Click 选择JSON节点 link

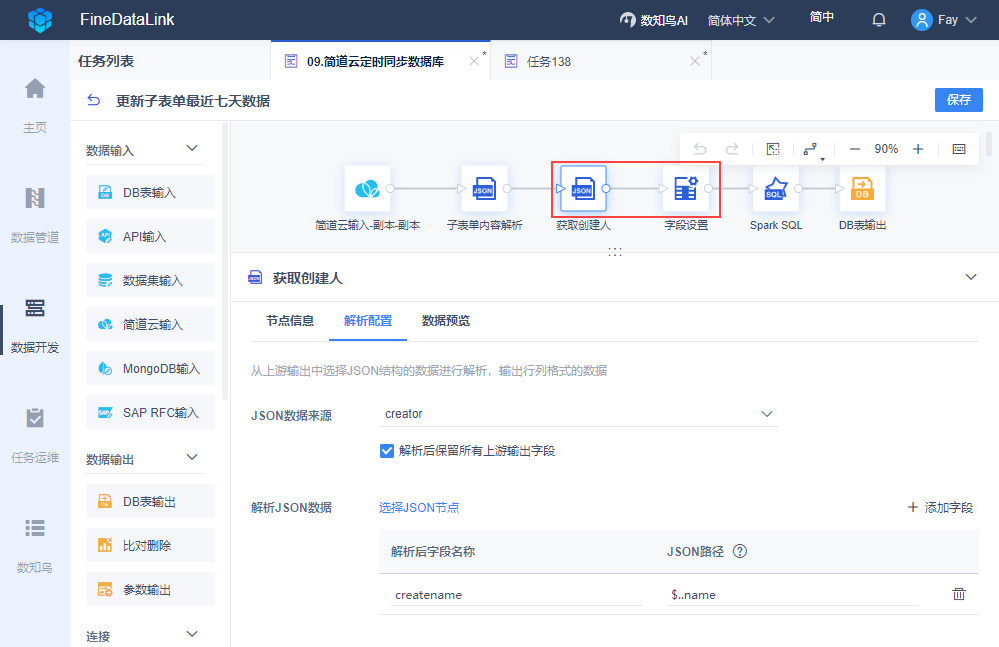tap(419, 508)
